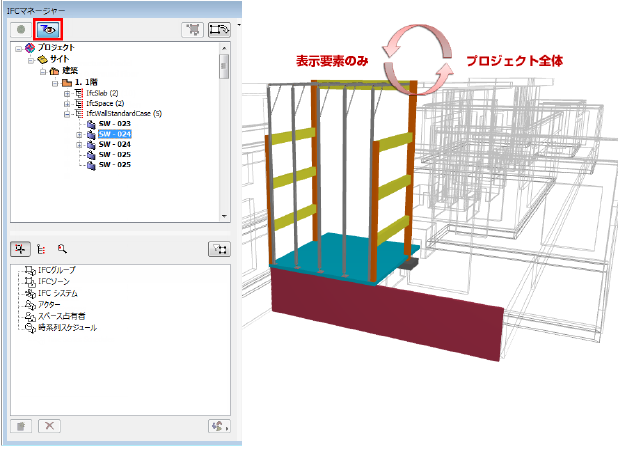Image resolution: width=618 pixels, height=450 pixels.
Task: Open the small panel options arrow at top right
Action: pyautogui.click(x=238, y=25)
